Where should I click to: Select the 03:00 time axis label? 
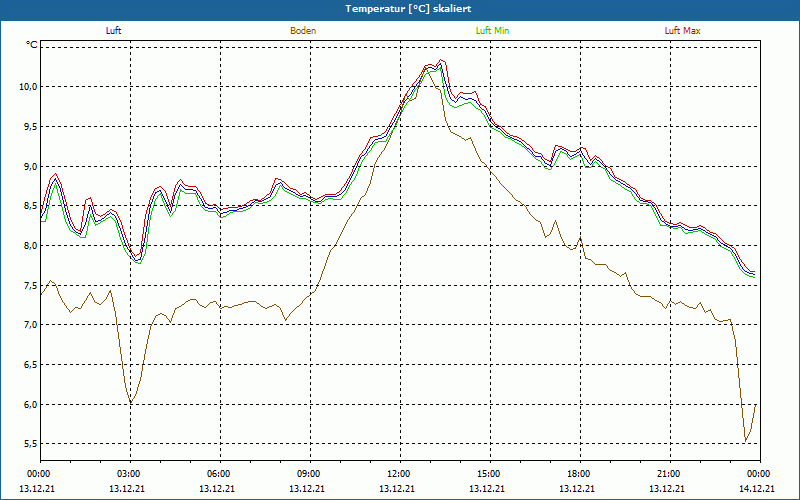(x=131, y=474)
